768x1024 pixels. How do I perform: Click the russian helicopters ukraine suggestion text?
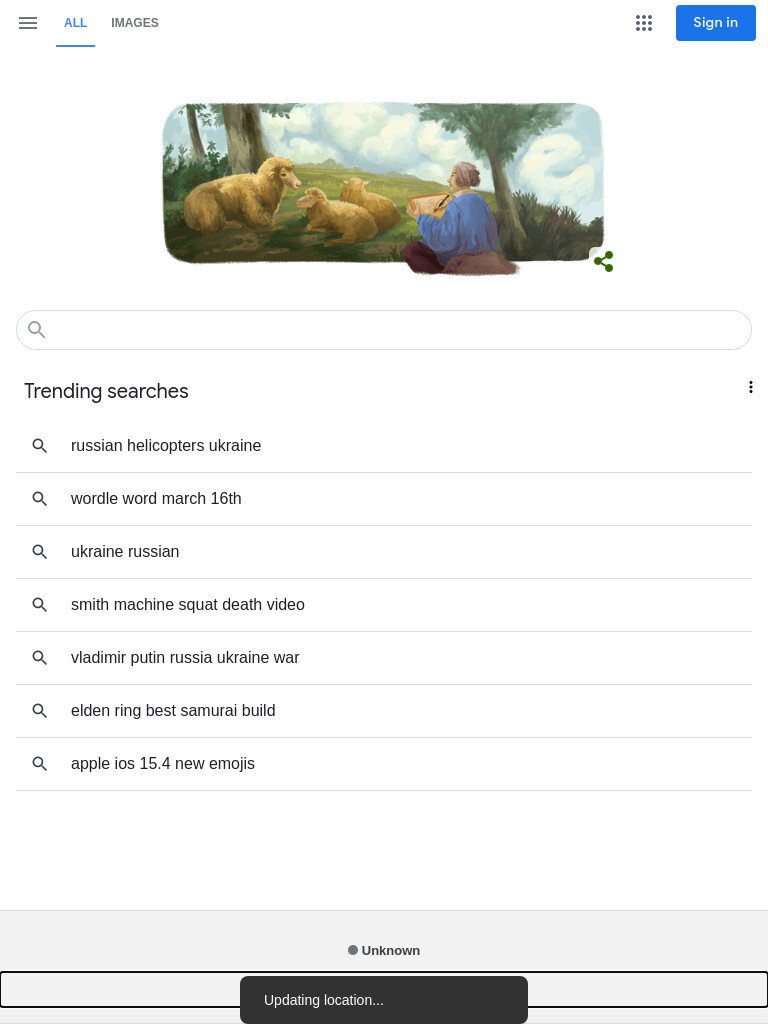coord(166,445)
